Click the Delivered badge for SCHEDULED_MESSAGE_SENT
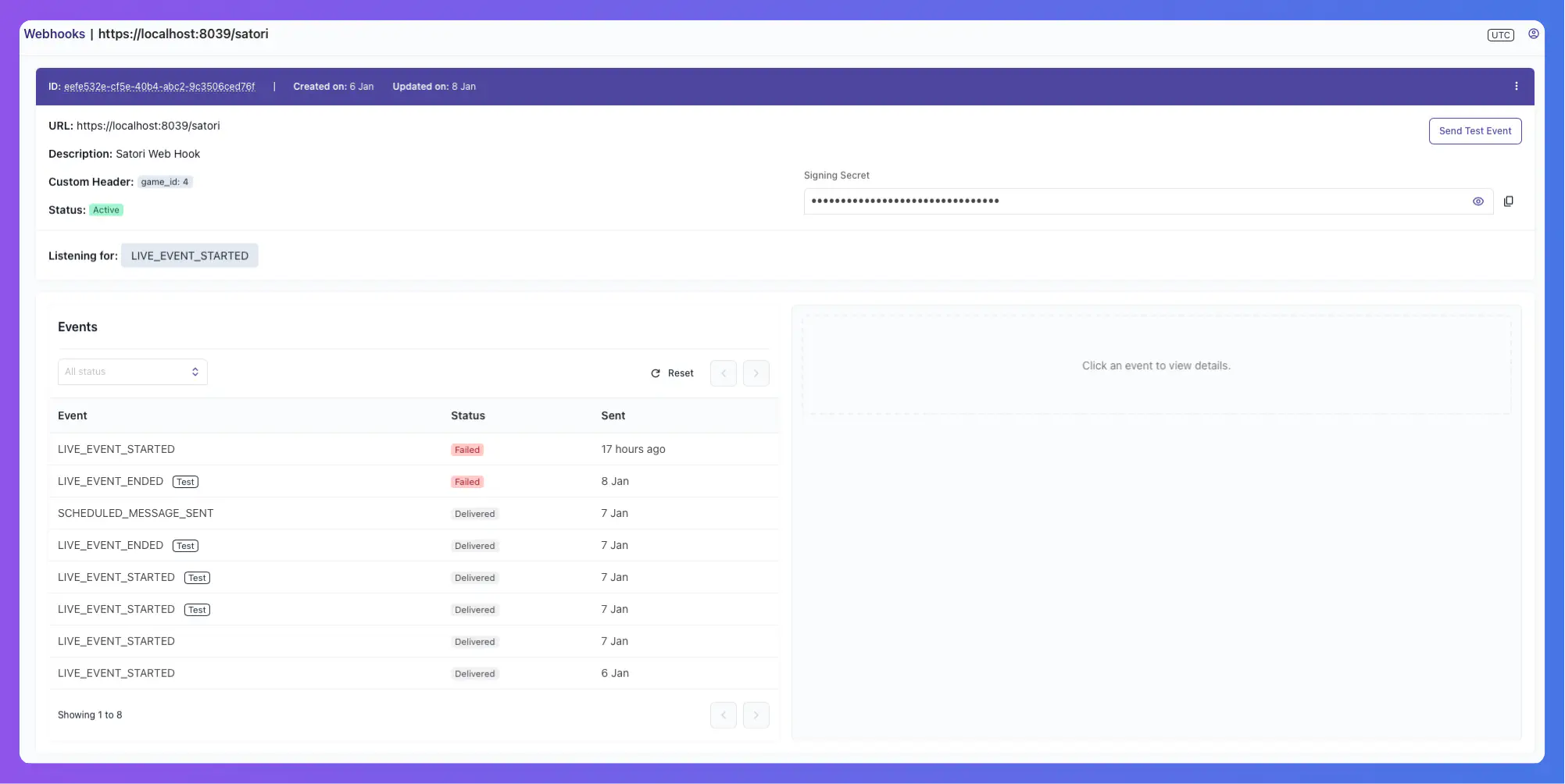 (x=475, y=514)
